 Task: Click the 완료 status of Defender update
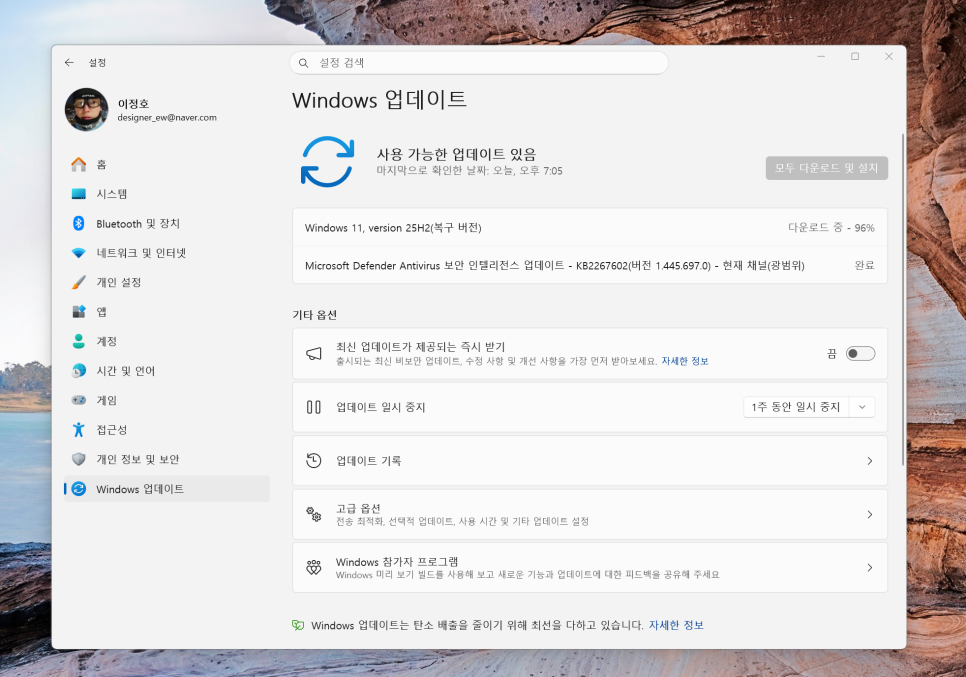click(x=864, y=266)
